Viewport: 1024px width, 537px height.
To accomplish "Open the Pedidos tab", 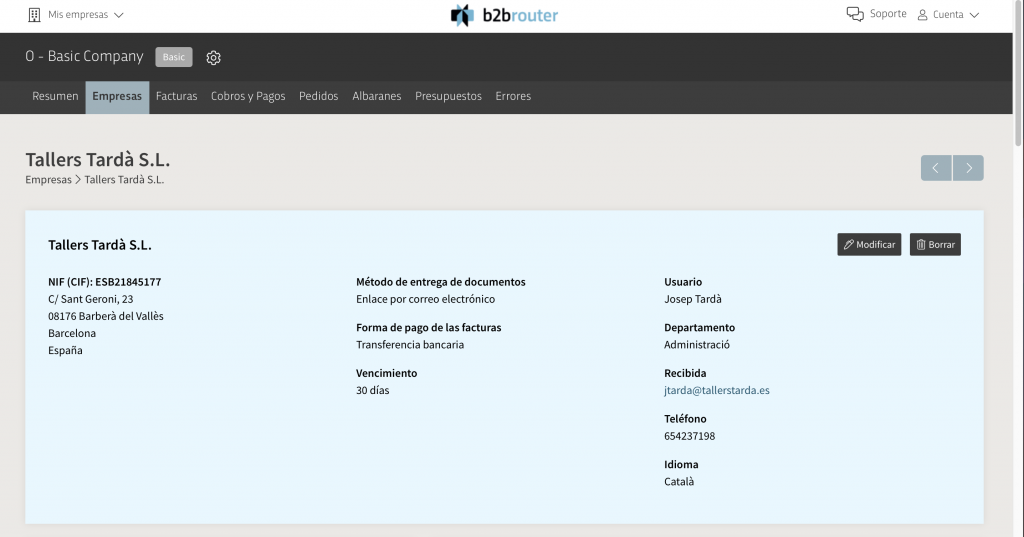I will click(x=318, y=97).
